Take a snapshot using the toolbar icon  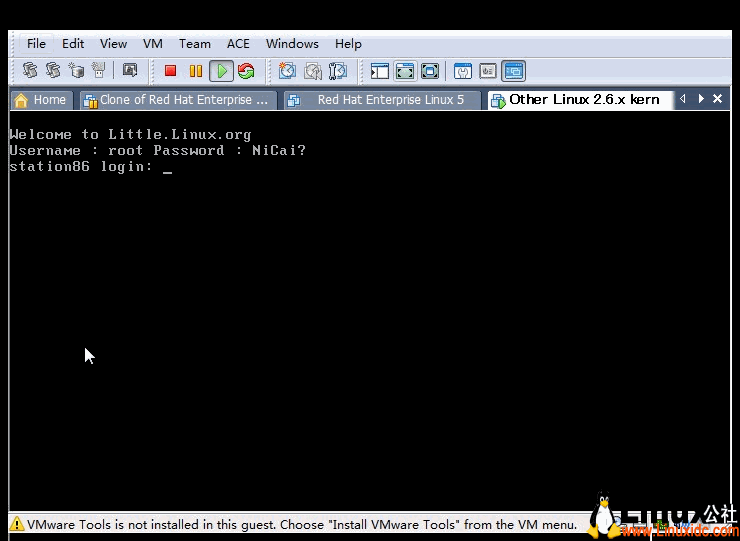(287, 71)
